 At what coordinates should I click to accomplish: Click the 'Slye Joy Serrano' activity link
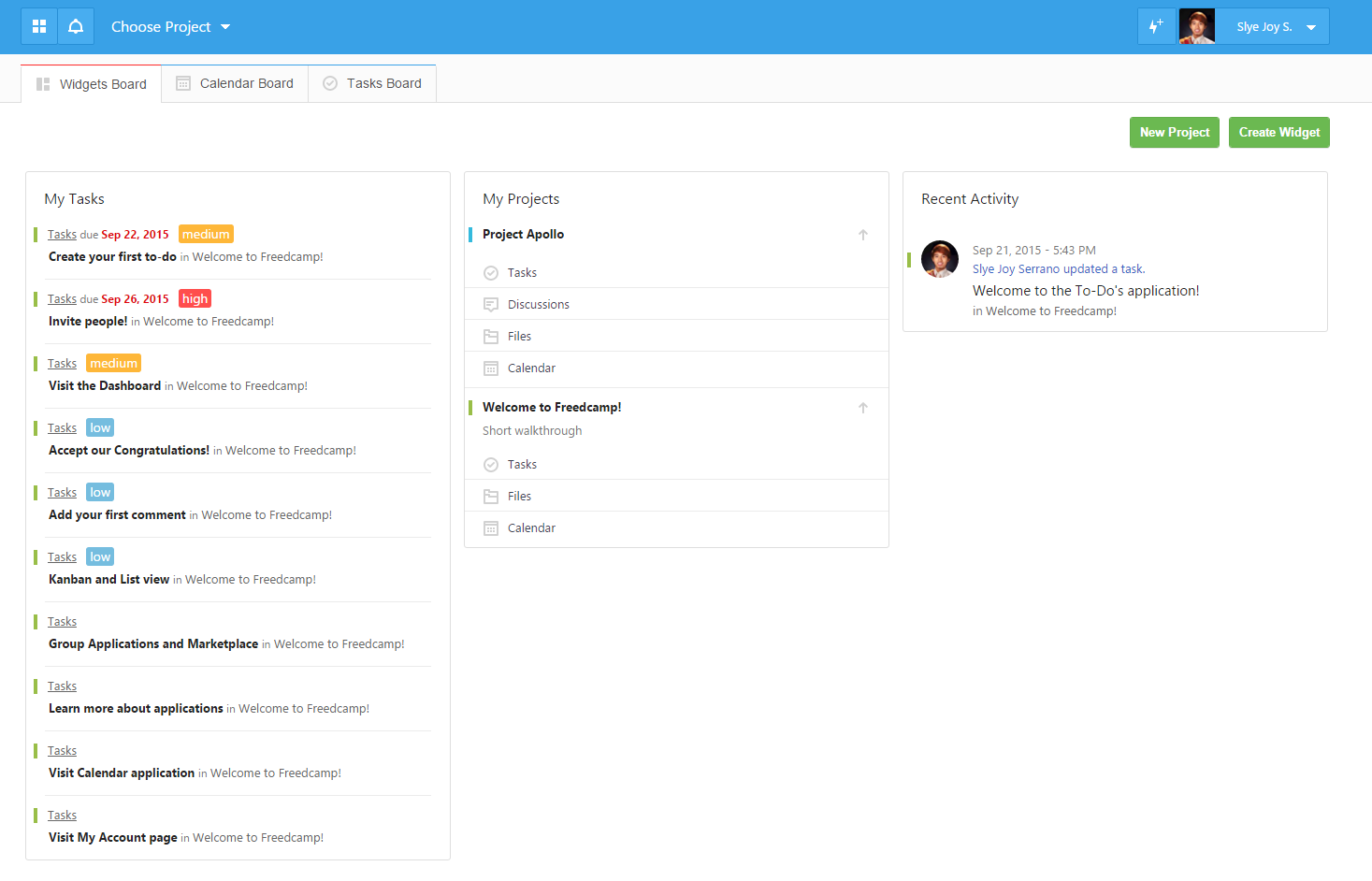point(1016,269)
